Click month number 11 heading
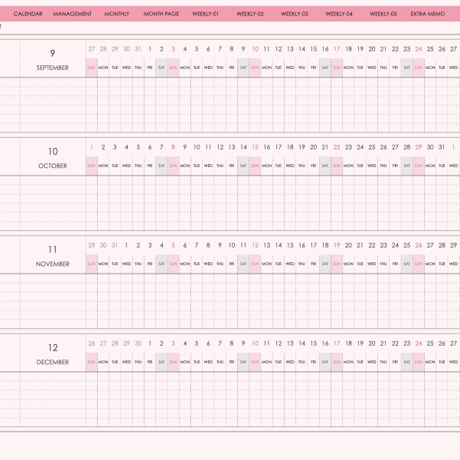The image size is (460, 460). pyautogui.click(x=53, y=249)
